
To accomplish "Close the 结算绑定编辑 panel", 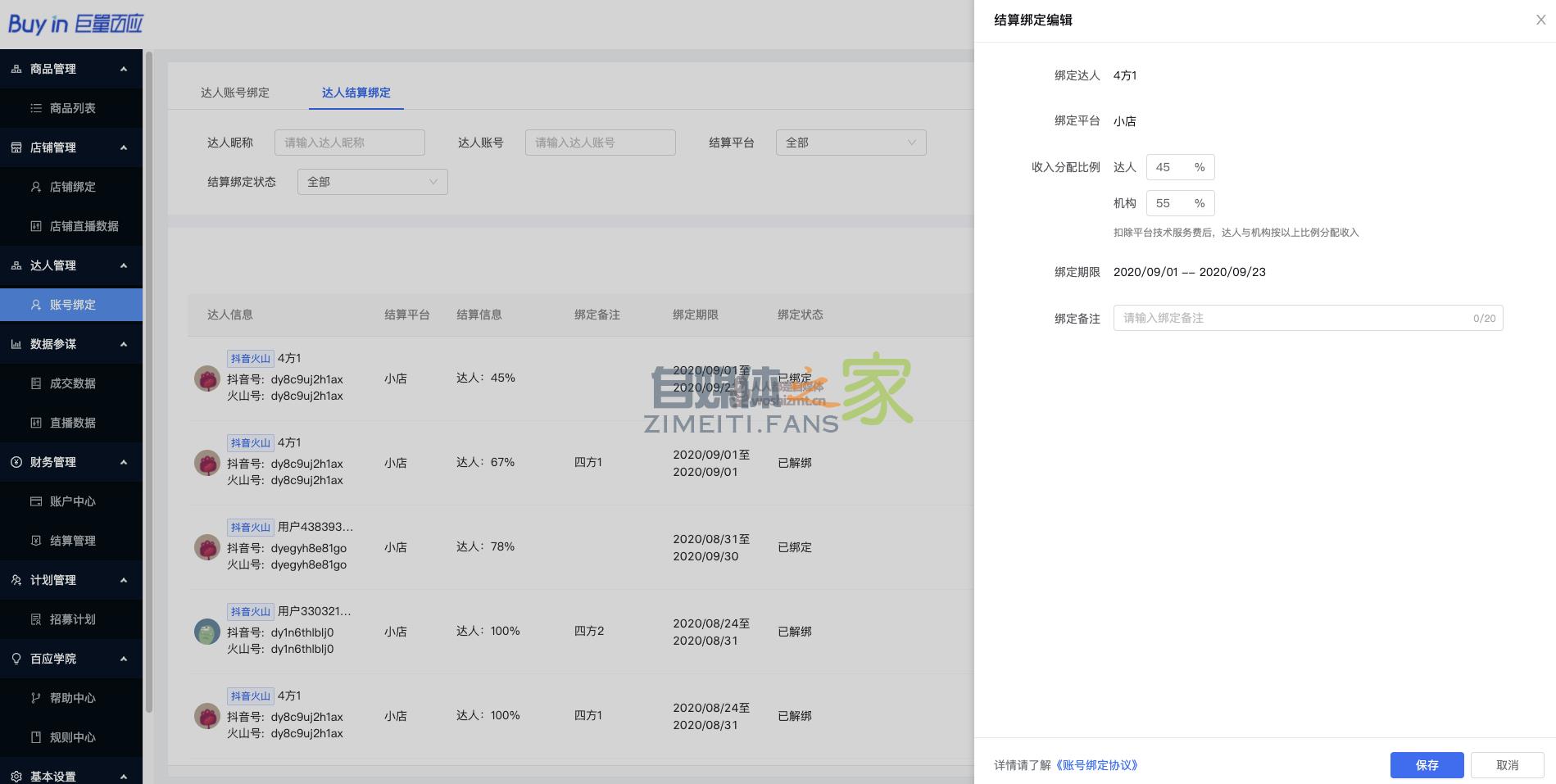I will point(1540,20).
